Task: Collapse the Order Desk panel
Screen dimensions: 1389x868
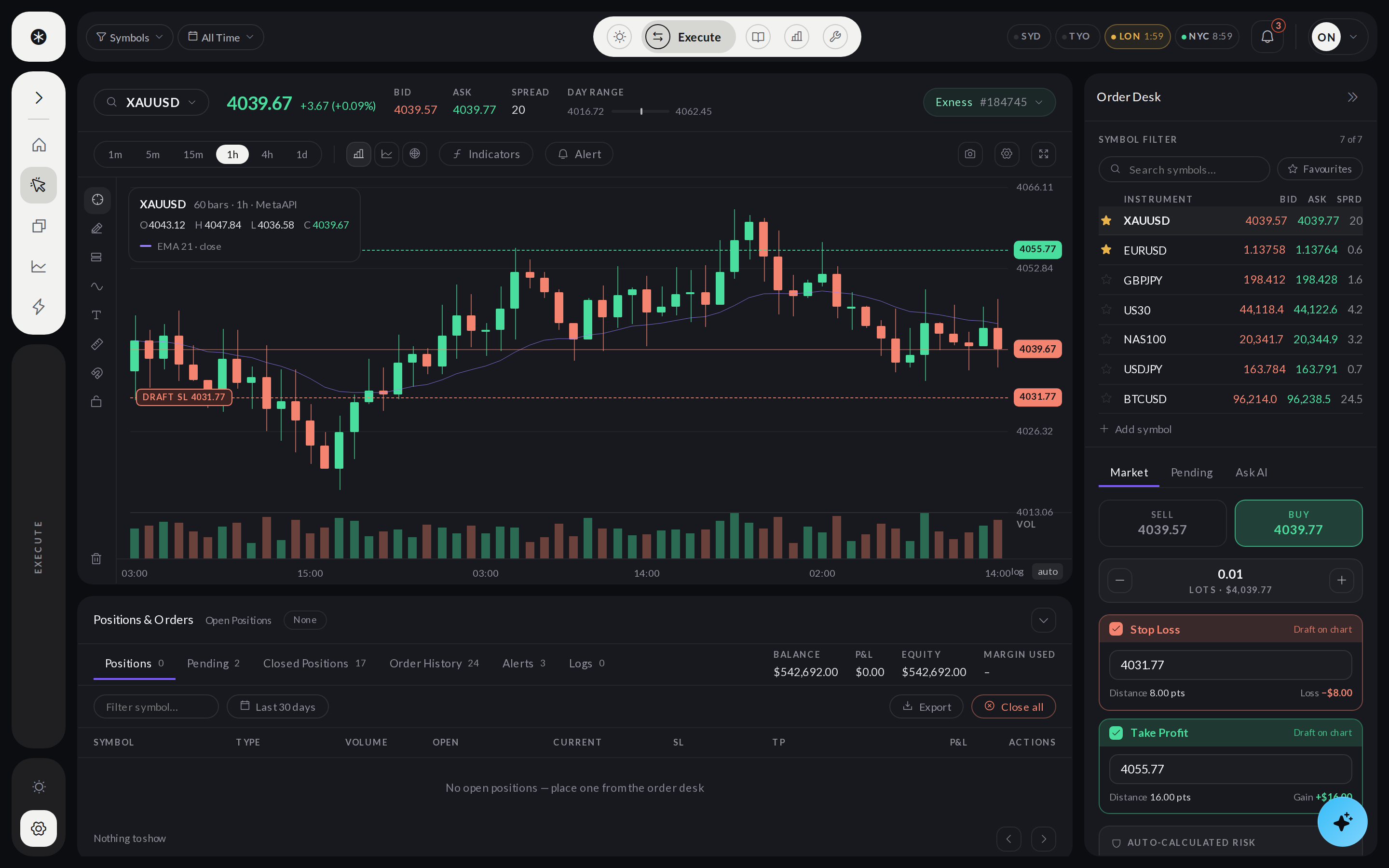Action: point(1352,97)
